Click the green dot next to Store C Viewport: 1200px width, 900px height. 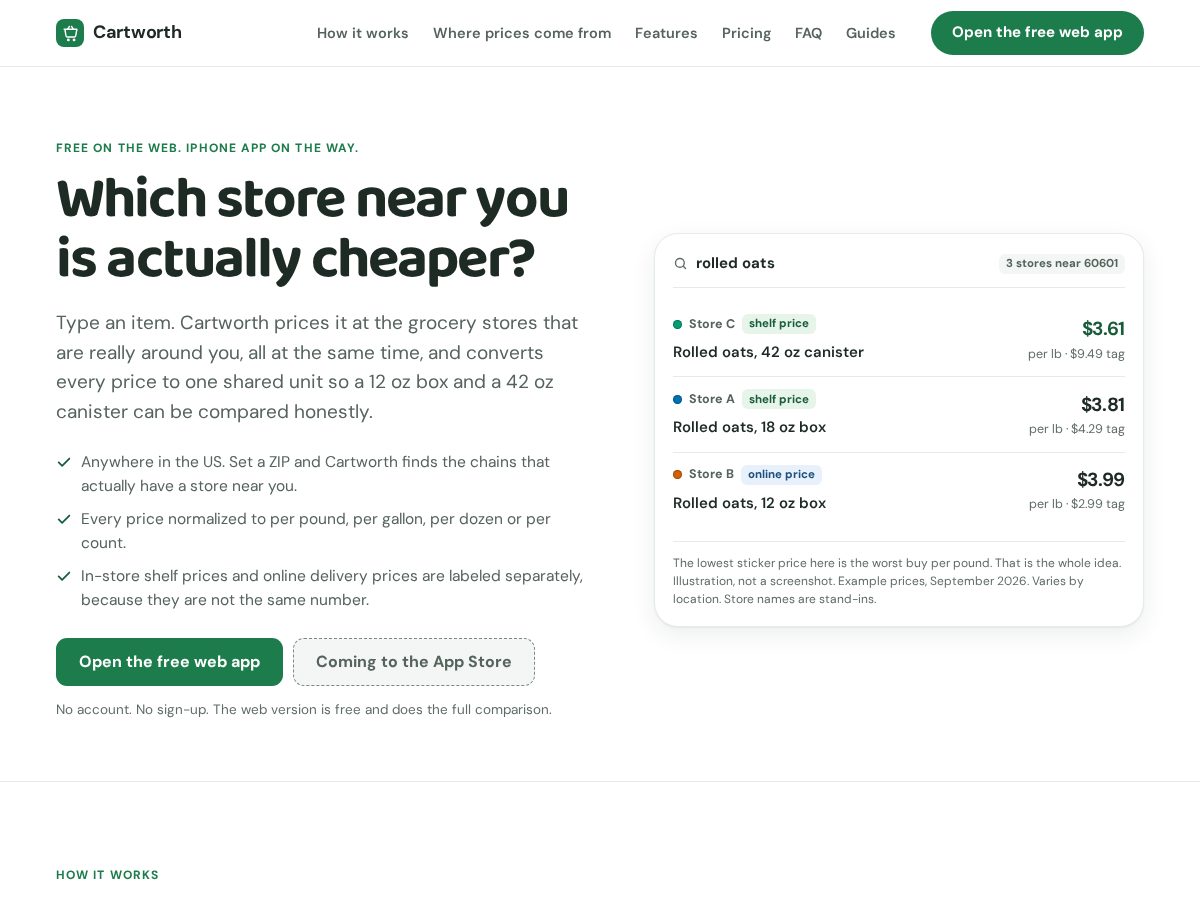(x=677, y=324)
